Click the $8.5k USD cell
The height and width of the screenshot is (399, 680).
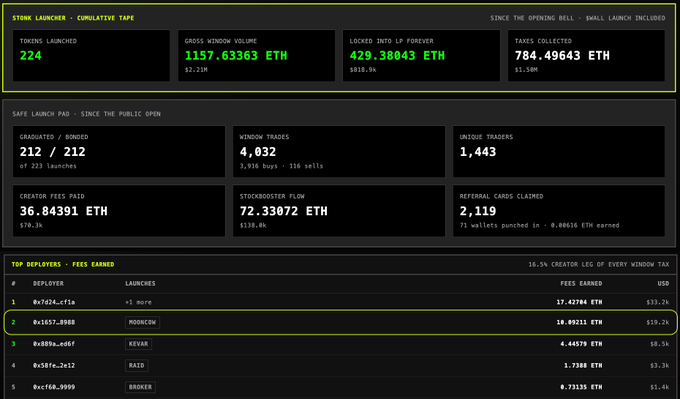pos(659,344)
